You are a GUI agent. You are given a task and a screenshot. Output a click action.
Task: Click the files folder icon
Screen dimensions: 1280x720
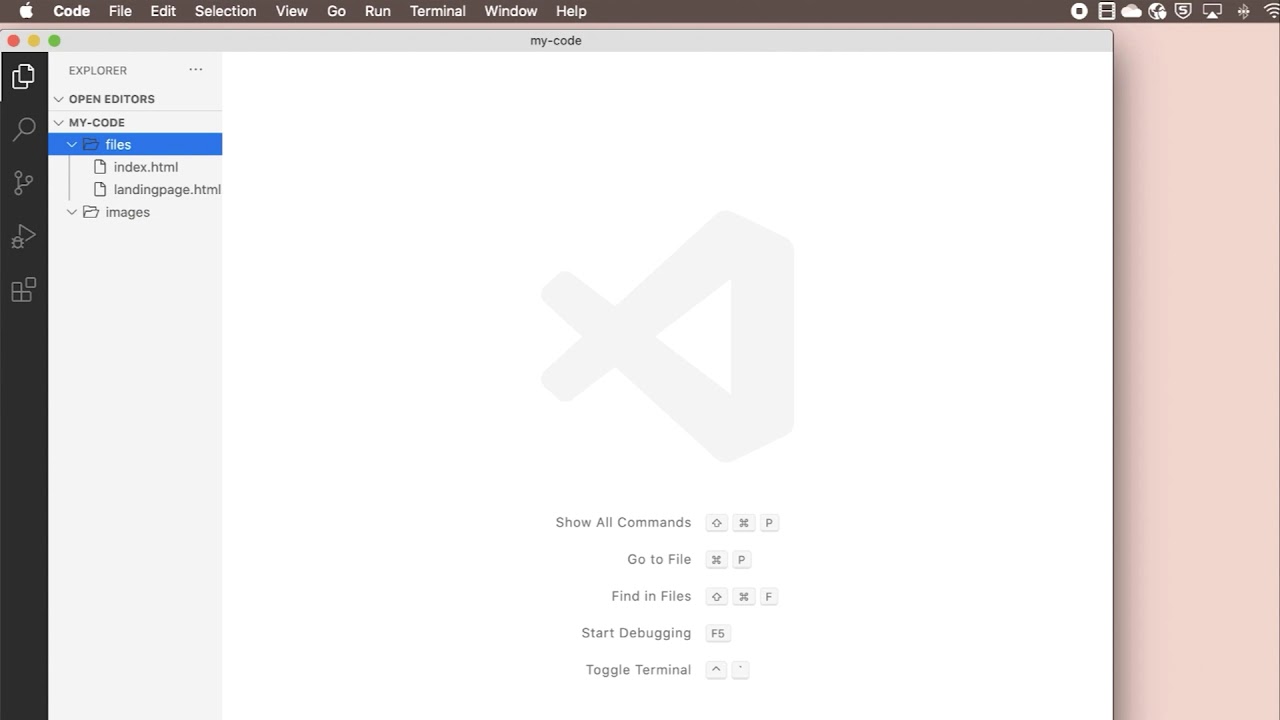91,144
